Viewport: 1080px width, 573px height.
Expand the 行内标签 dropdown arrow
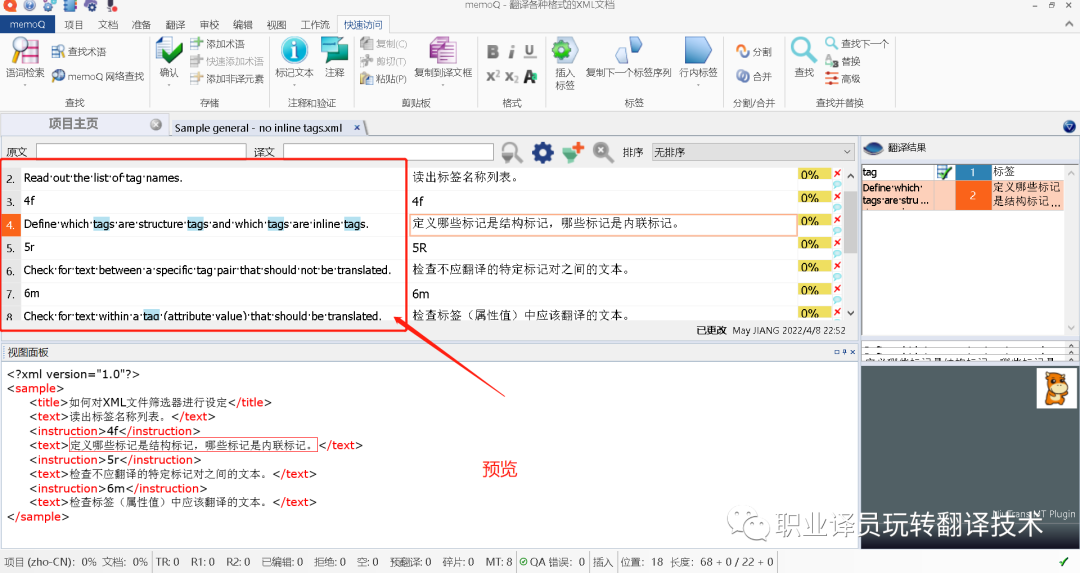tap(698, 85)
